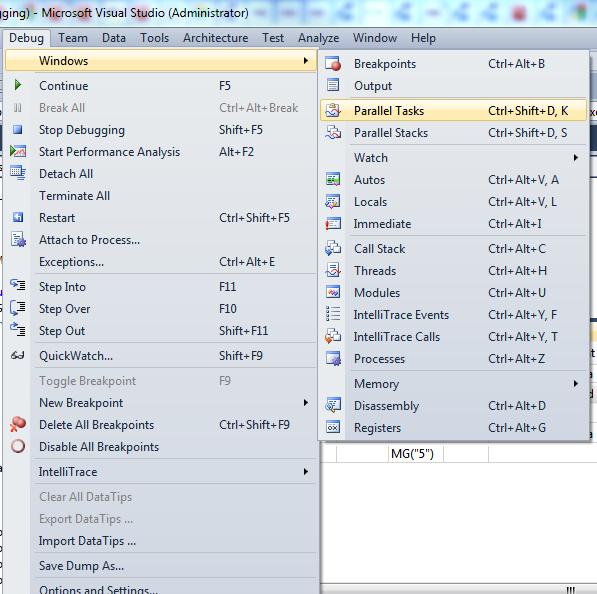Expand the Memory submenu arrow
This screenshot has width=597, height=594.
coord(576,383)
